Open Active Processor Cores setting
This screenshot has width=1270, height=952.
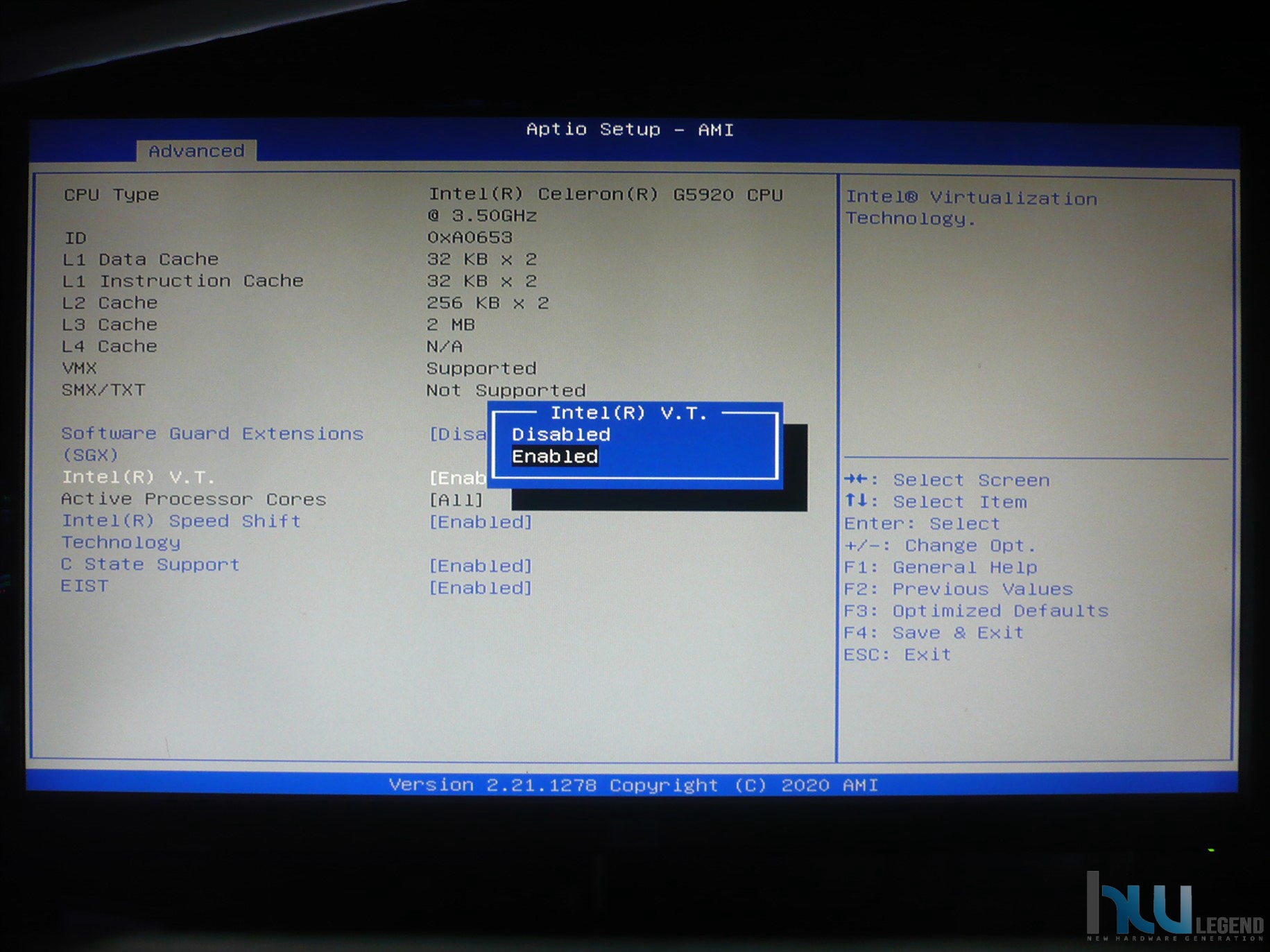(194, 499)
